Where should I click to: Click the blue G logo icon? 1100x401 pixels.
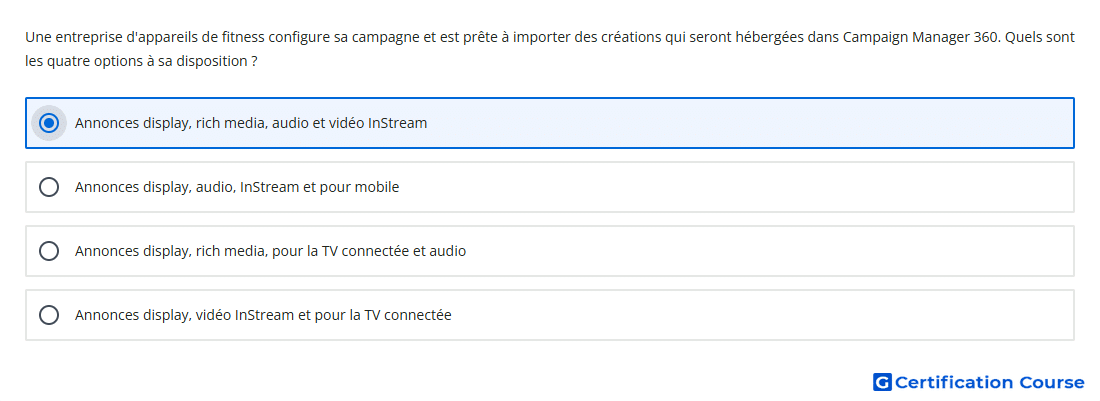pyautogui.click(x=882, y=382)
